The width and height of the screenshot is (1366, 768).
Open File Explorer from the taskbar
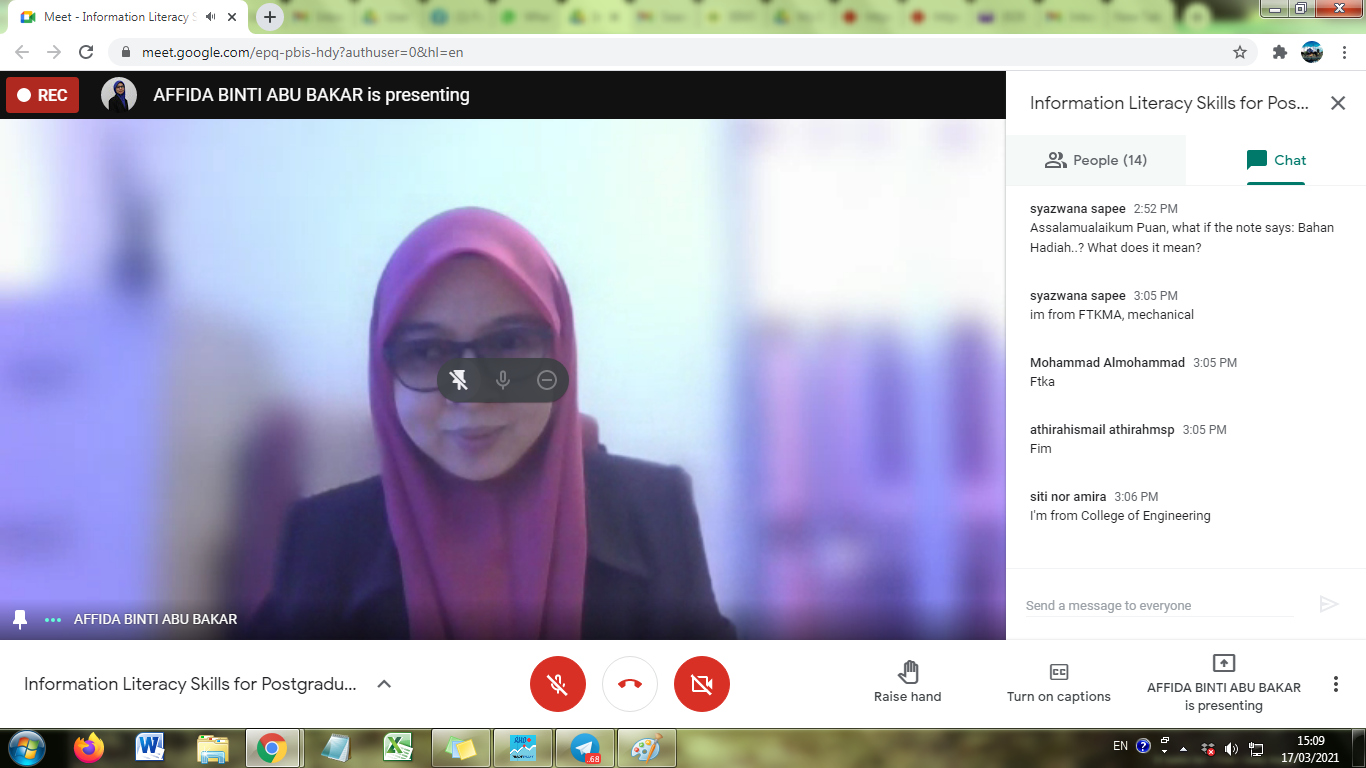click(x=213, y=747)
